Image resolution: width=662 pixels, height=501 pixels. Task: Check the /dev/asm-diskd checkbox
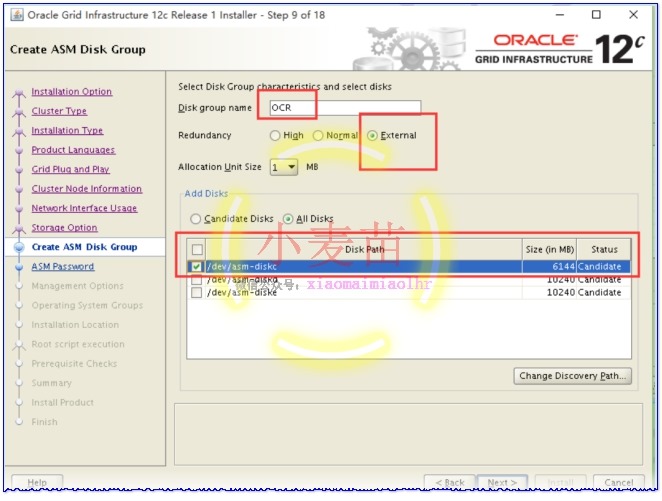pyautogui.click(x=196, y=279)
